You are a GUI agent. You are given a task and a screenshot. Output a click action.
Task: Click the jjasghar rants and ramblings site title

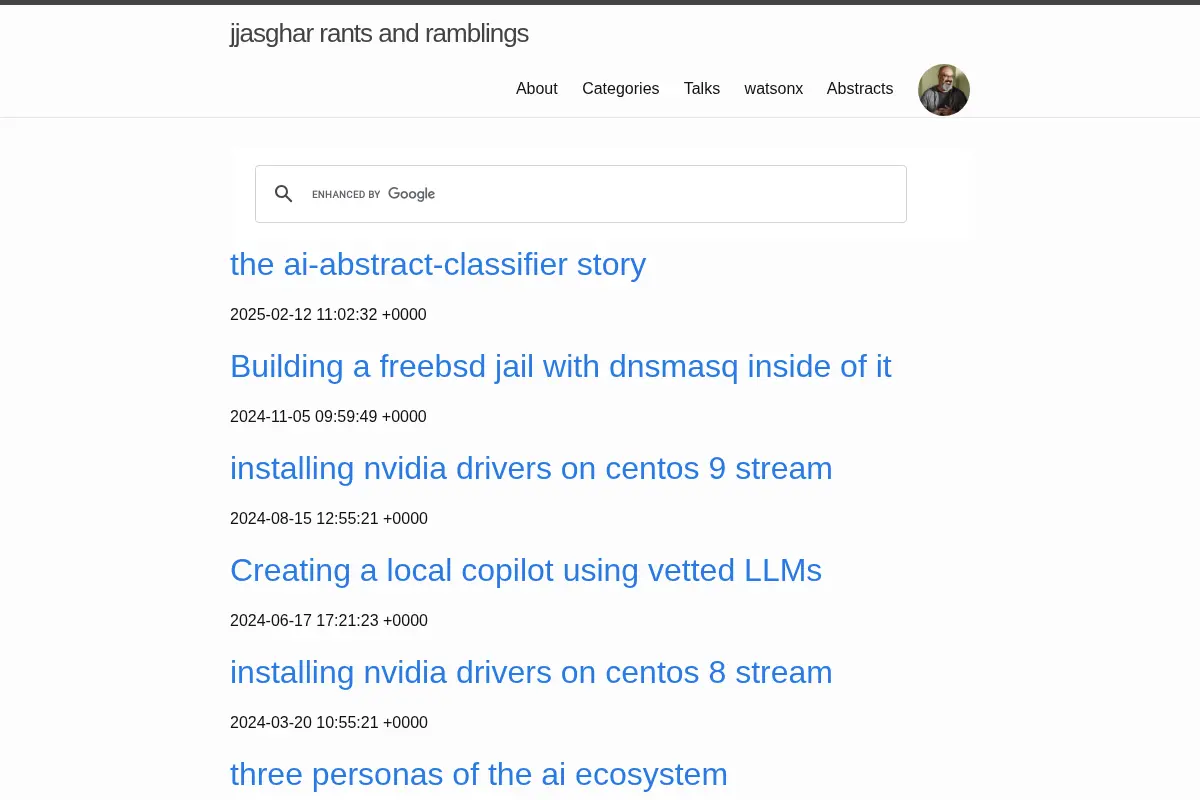tap(379, 34)
